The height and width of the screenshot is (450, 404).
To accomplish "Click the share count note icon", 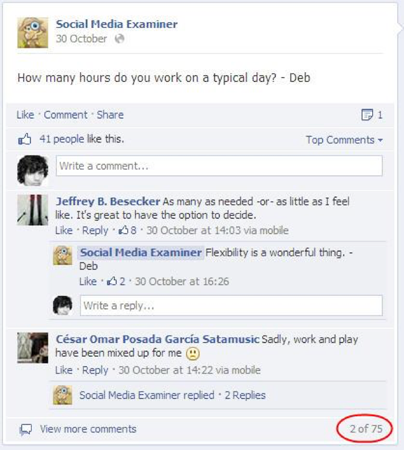I will click(x=367, y=115).
